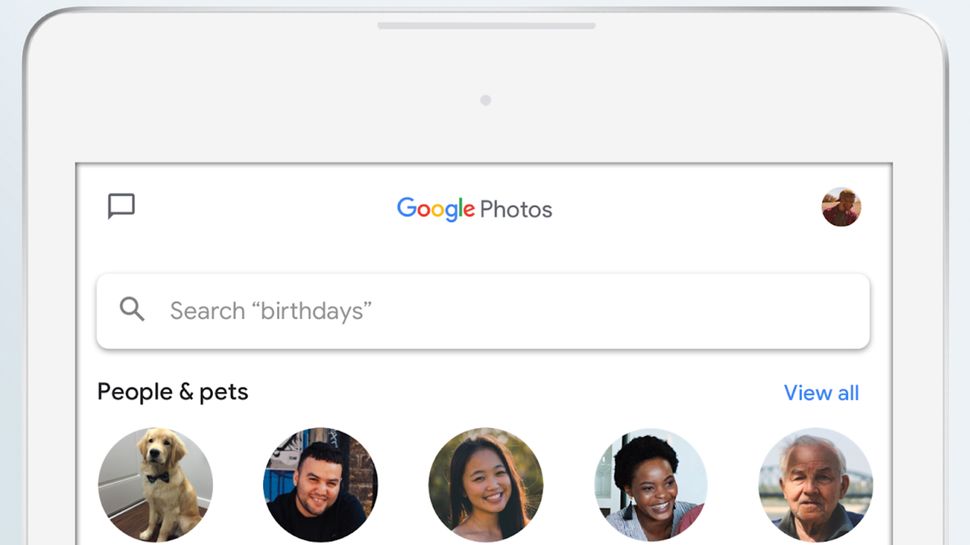Image resolution: width=970 pixels, height=545 pixels.
Task: Click the Google Photos logo
Action: click(474, 209)
